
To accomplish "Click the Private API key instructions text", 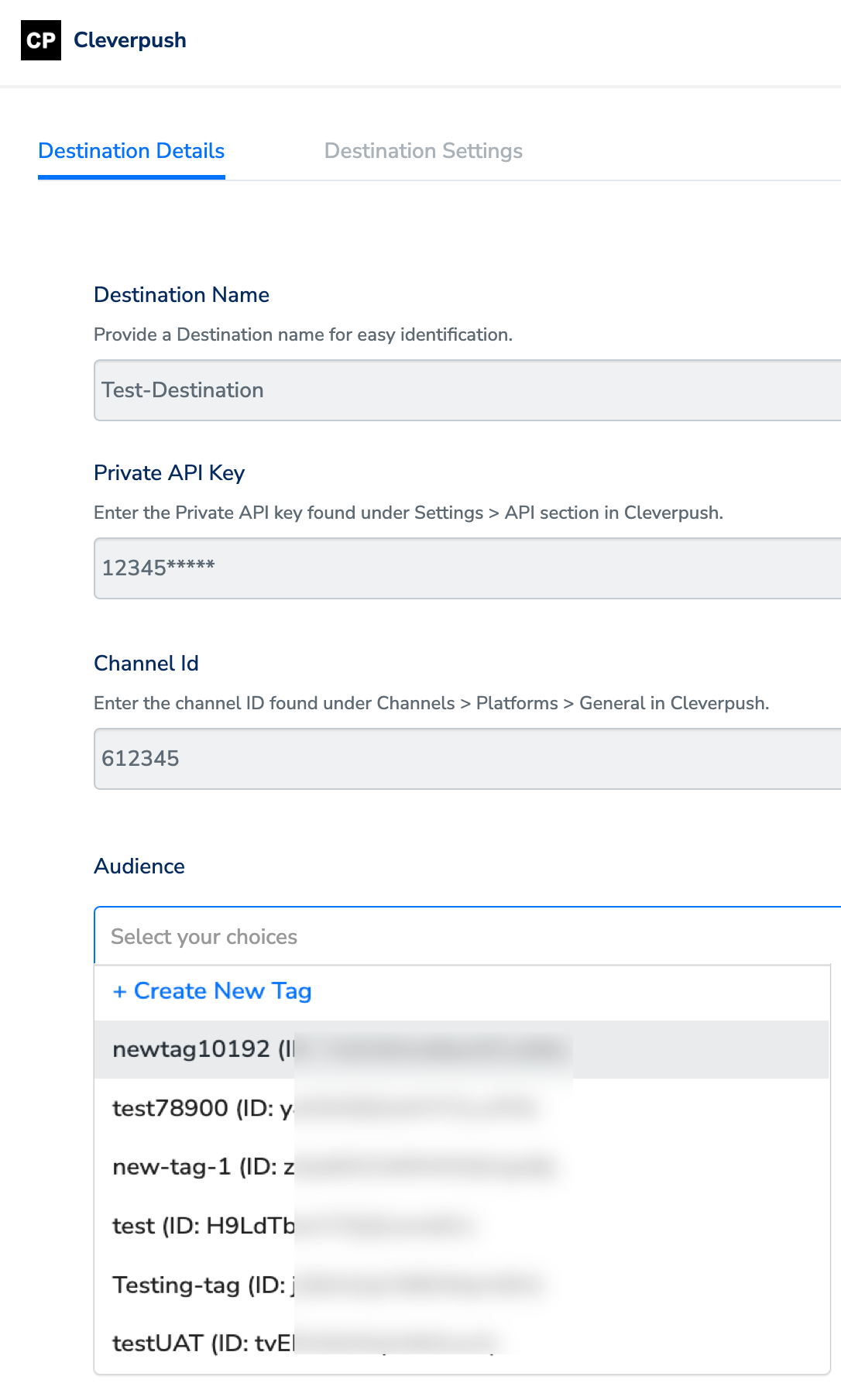I will [409, 513].
